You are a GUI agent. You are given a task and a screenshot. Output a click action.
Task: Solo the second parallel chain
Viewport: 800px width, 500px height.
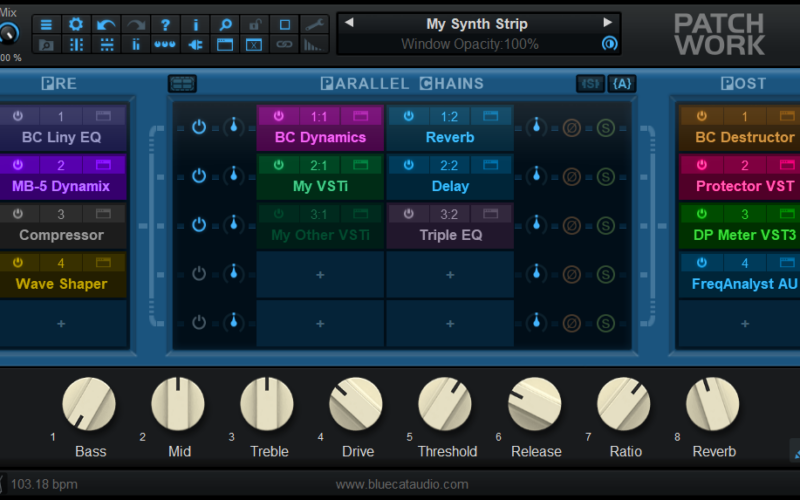pos(606,176)
